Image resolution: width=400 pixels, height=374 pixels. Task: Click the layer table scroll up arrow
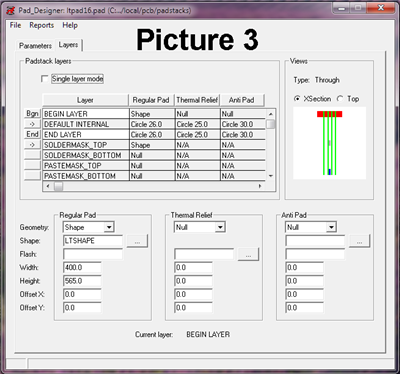[271, 114]
